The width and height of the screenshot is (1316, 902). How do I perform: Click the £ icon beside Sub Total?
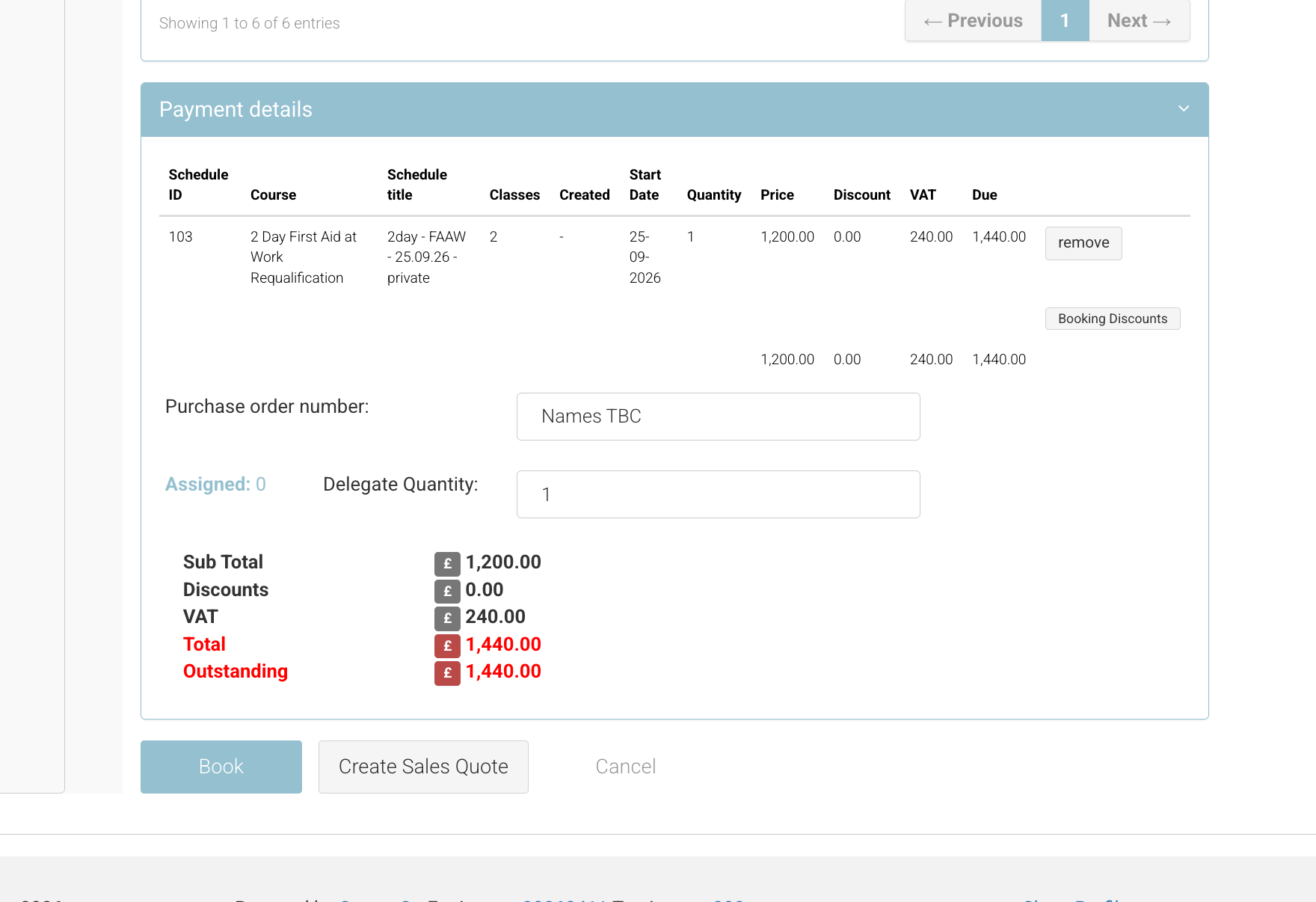[447, 563]
